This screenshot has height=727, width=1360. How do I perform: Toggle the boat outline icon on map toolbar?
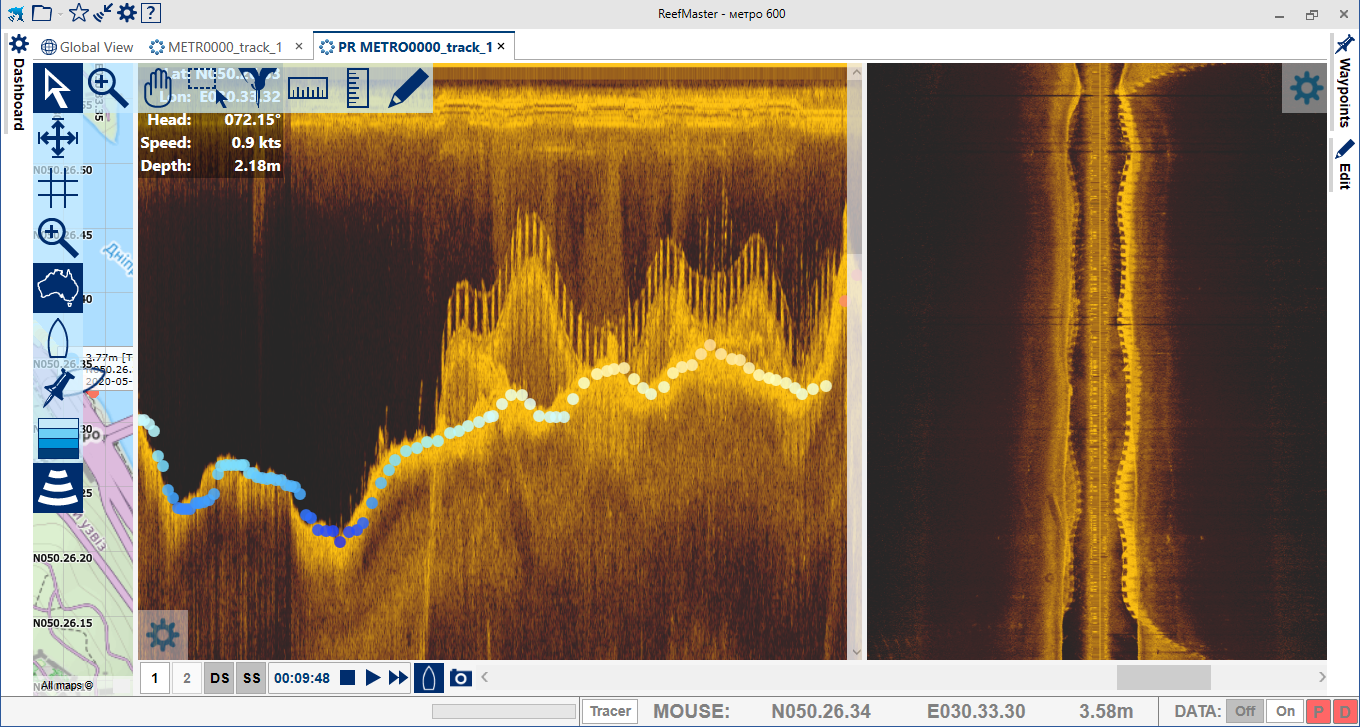pyautogui.click(x=58, y=338)
